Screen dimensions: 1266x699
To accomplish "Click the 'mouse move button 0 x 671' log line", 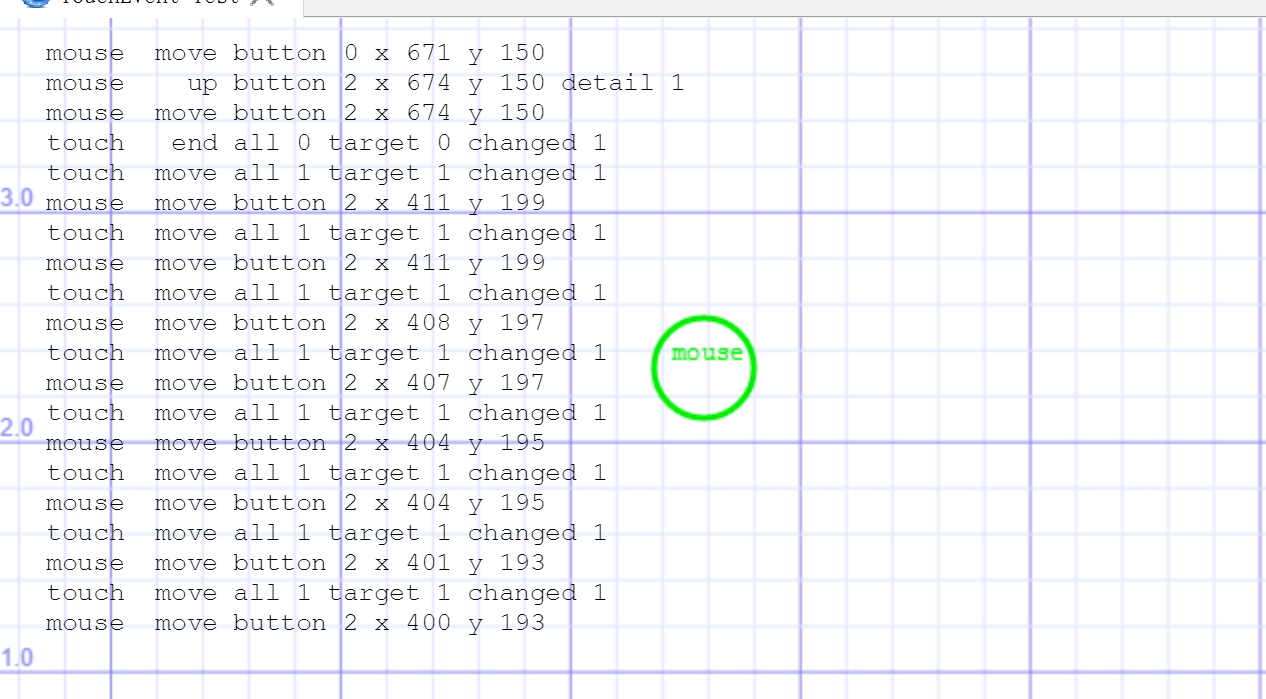I will point(295,53).
